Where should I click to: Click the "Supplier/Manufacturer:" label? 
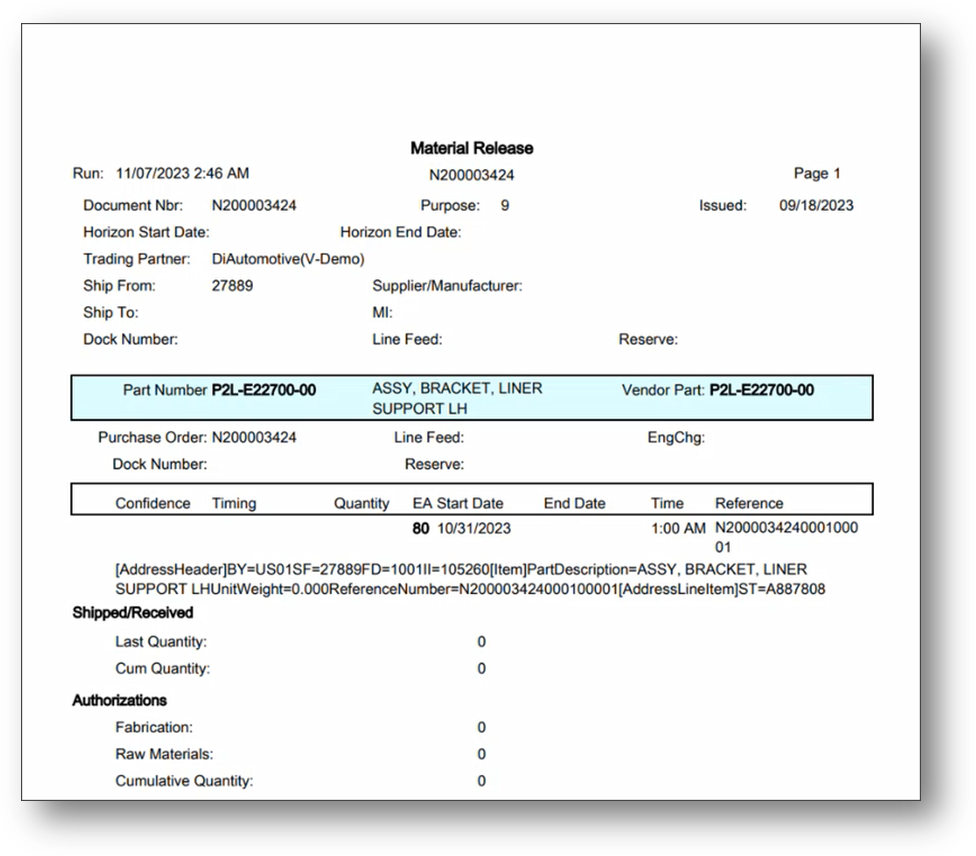click(x=448, y=286)
